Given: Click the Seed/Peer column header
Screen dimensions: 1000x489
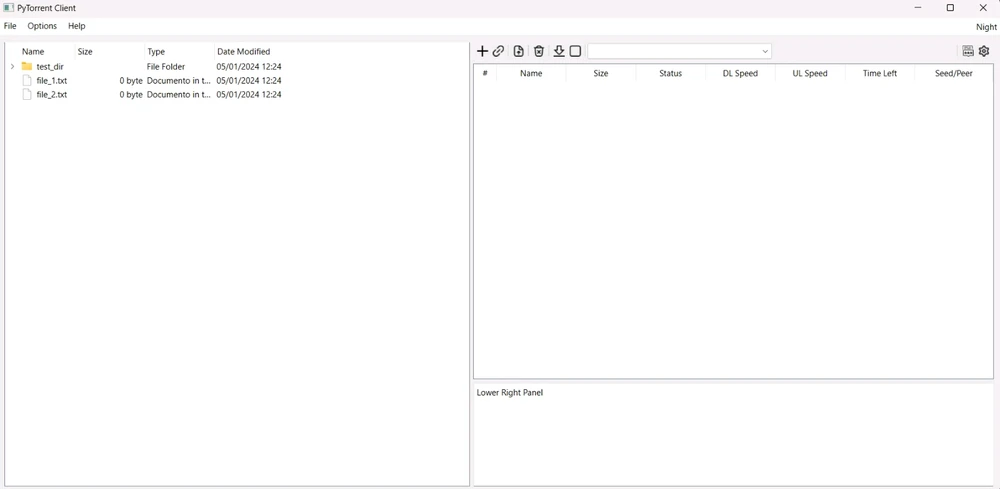Looking at the screenshot, I should click(x=953, y=73).
